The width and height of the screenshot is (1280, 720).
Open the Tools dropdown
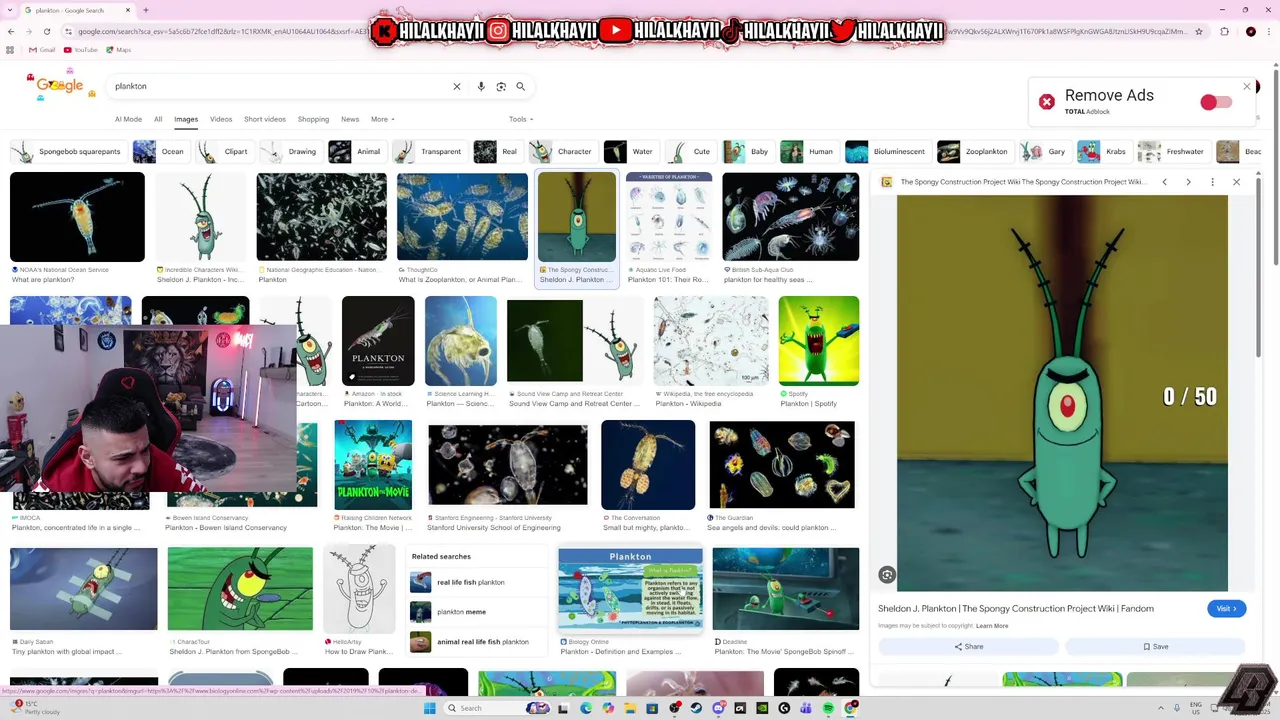pyautogui.click(x=519, y=119)
